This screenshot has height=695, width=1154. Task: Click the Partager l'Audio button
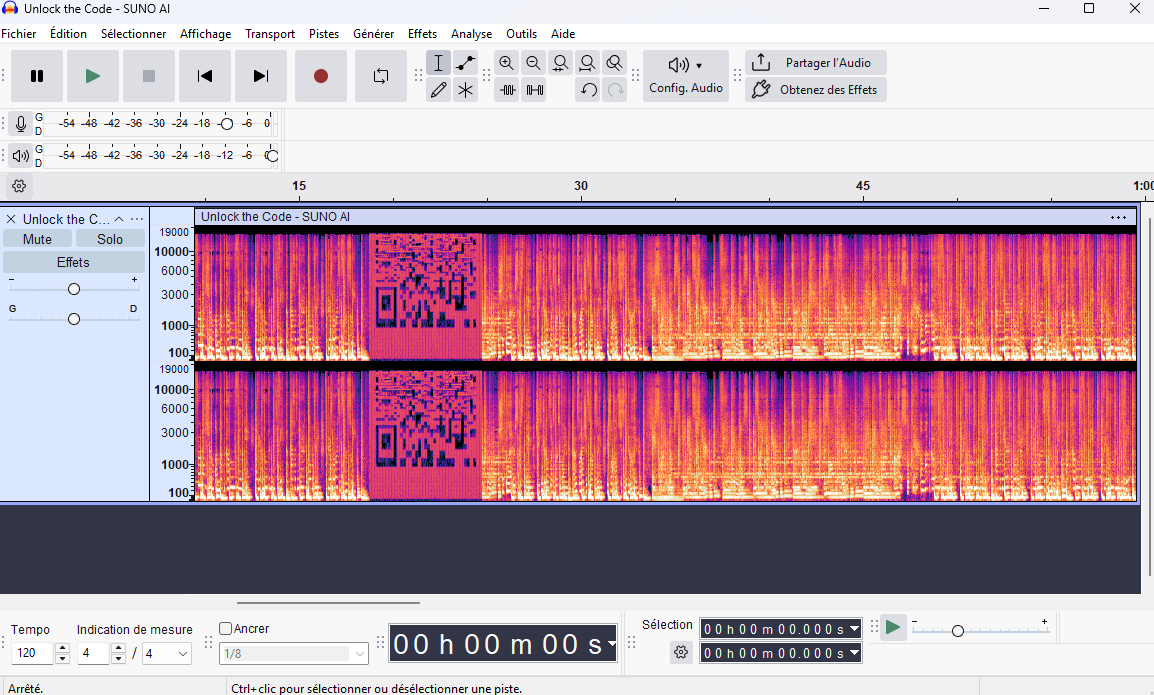[816, 62]
